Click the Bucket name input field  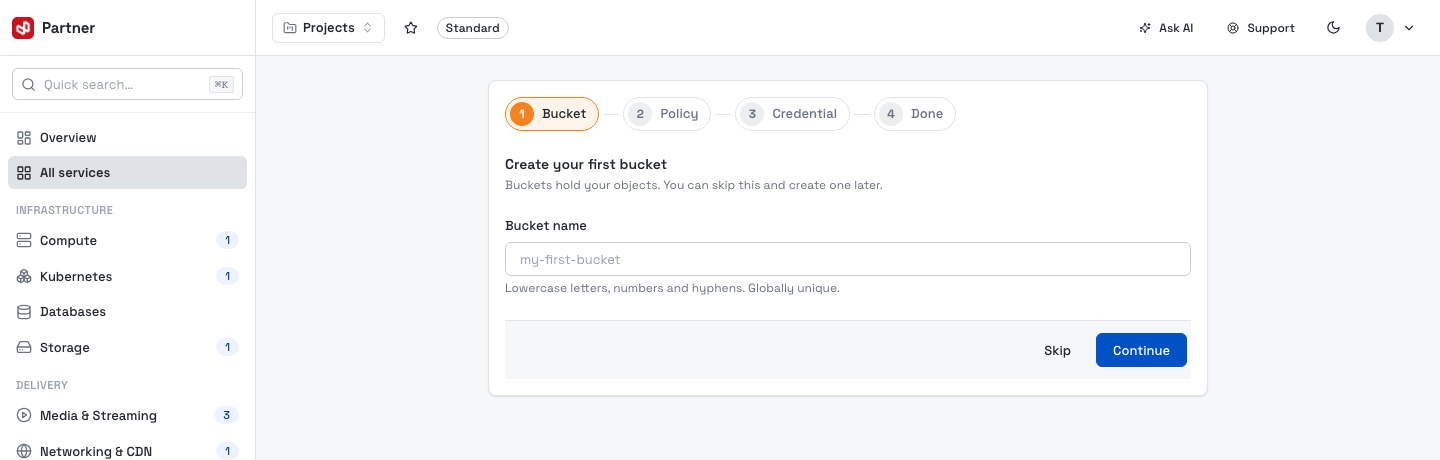click(848, 259)
